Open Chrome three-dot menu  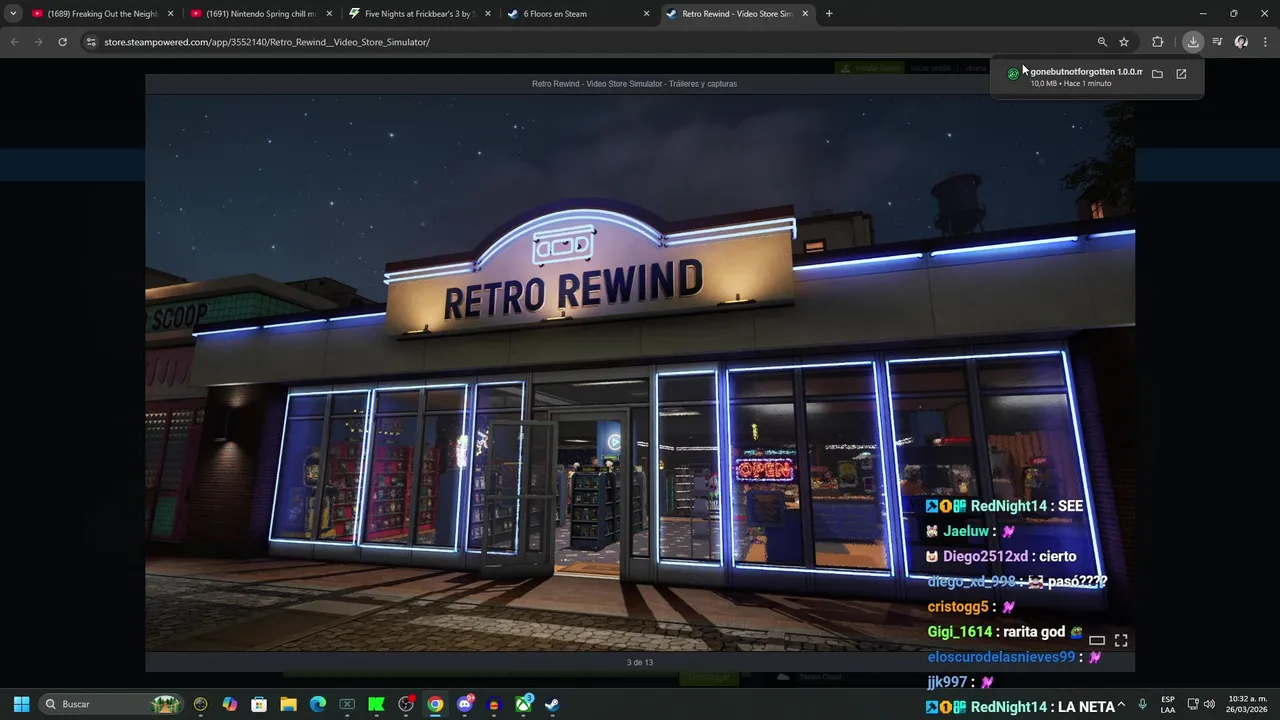[x=1265, y=42]
